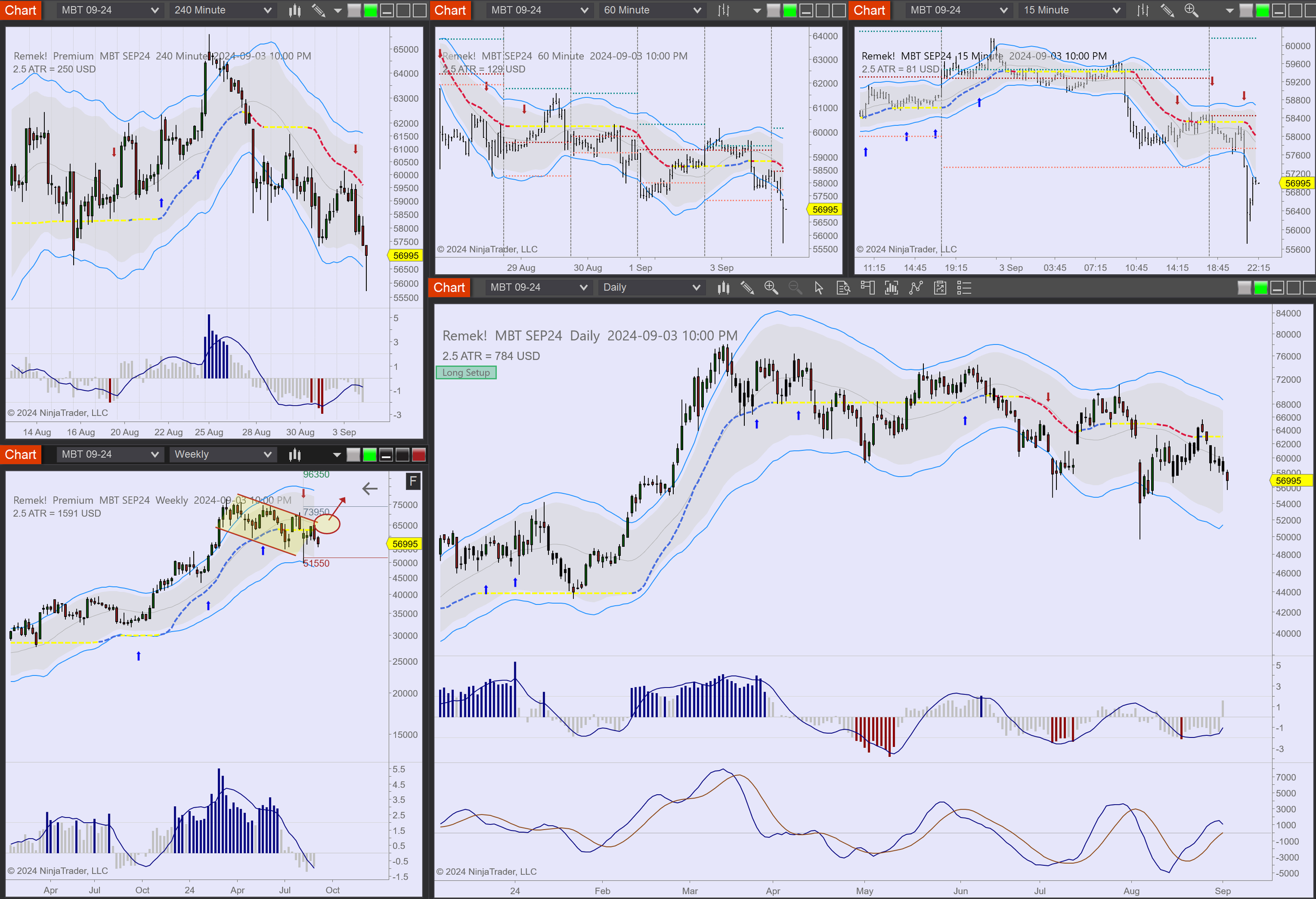This screenshot has height=899, width=1316.
Task: Click zoom out icon on Daily chart toolbar
Action: tap(795, 287)
